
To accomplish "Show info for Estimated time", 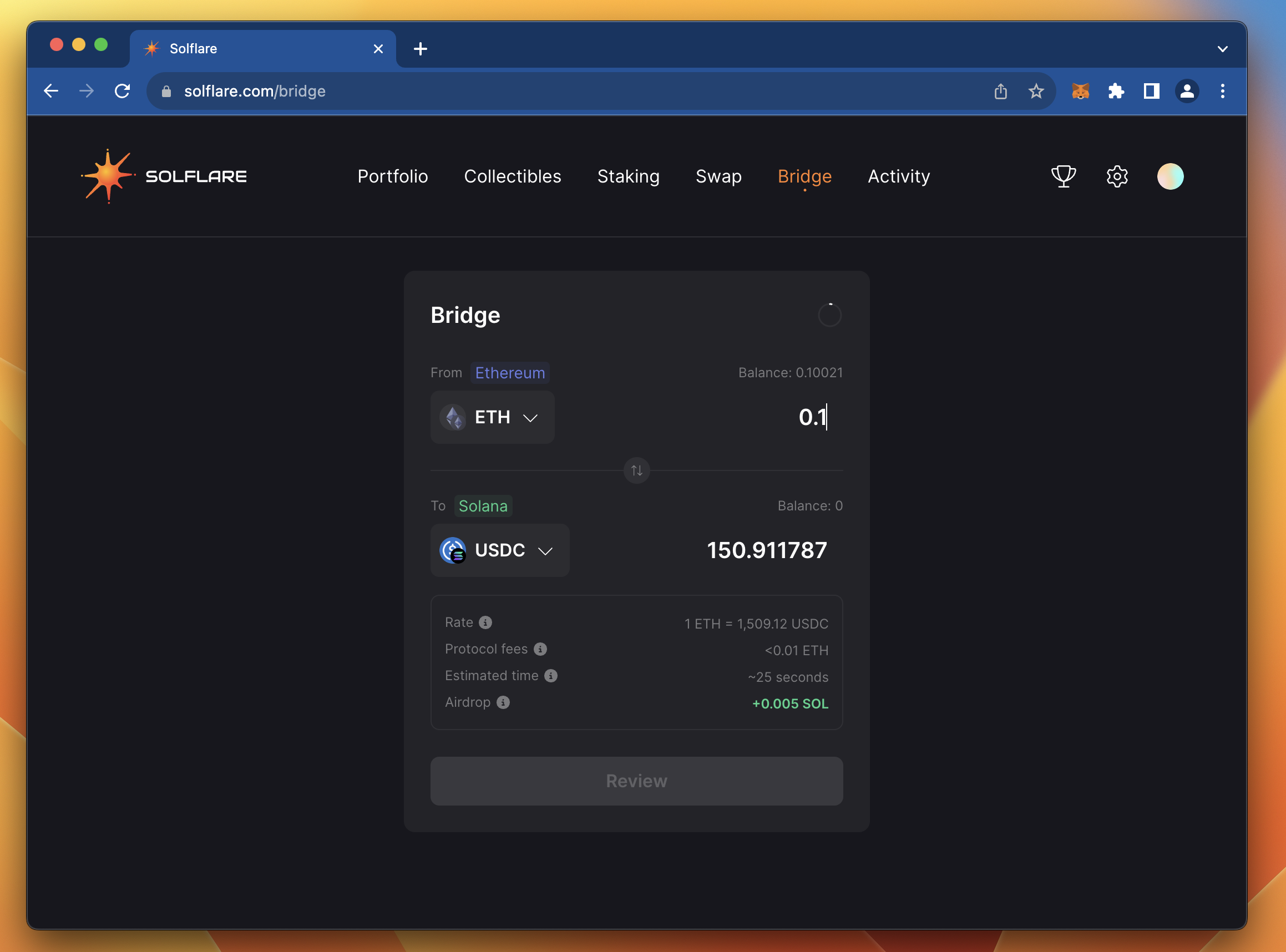I will pos(551,675).
